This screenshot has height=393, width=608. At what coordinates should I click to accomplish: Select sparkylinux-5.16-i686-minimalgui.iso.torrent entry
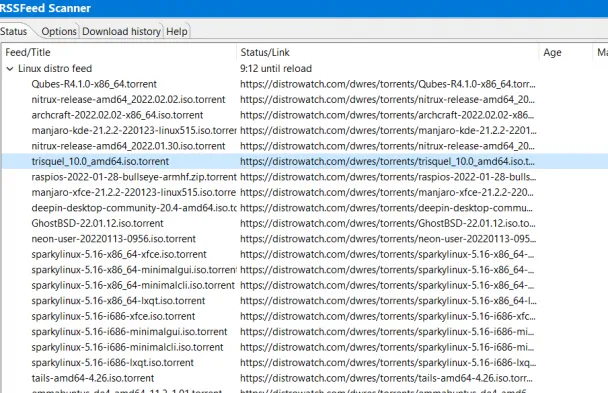tap(130, 332)
